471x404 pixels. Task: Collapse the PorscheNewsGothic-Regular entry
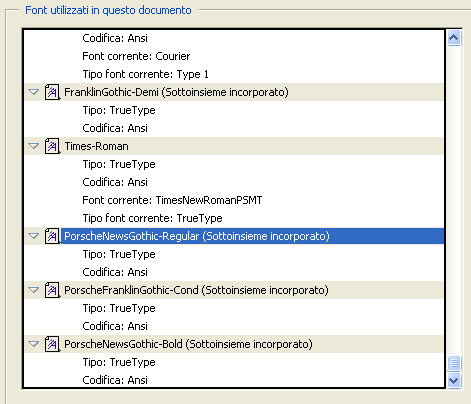point(33,236)
